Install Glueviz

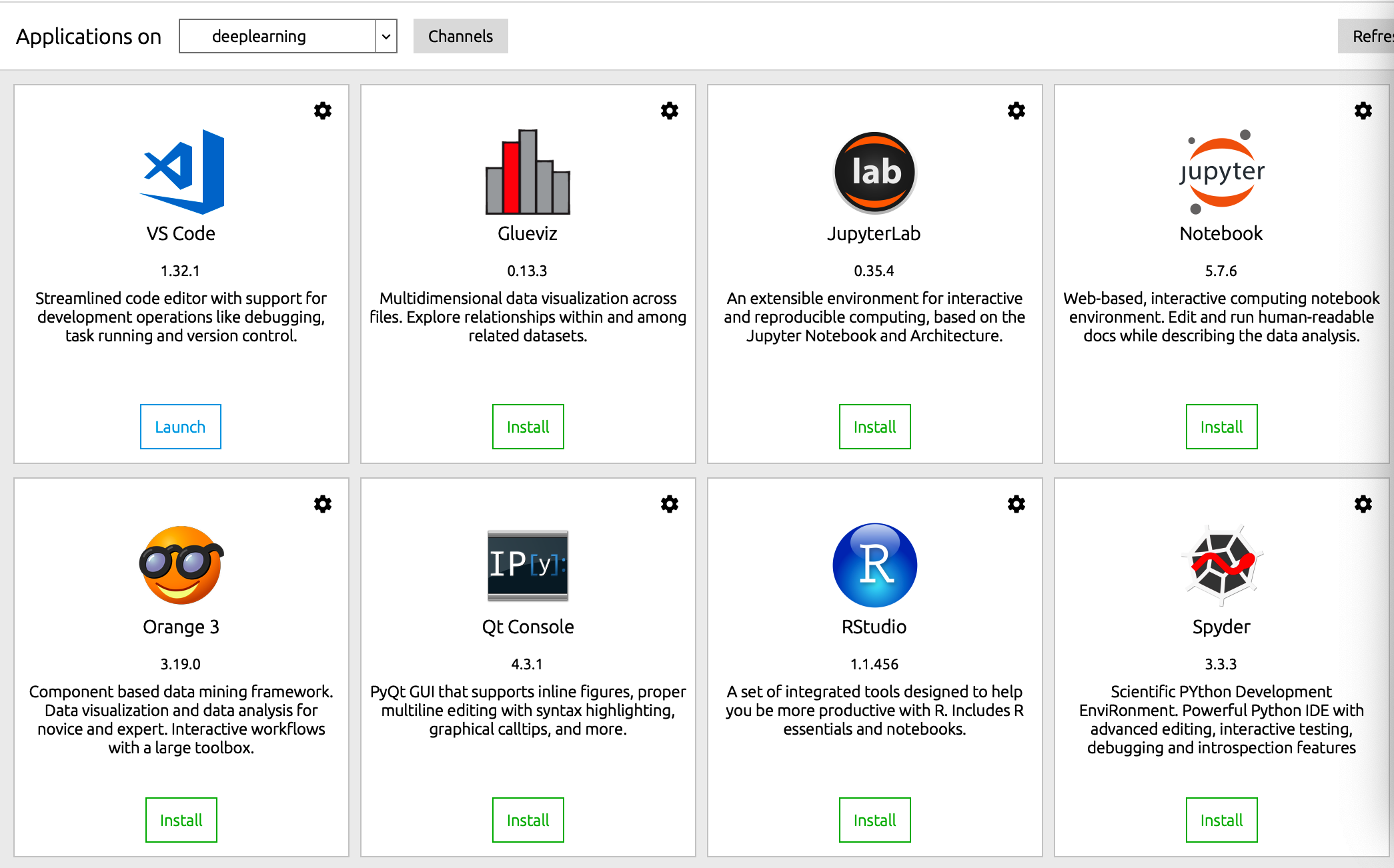(528, 427)
